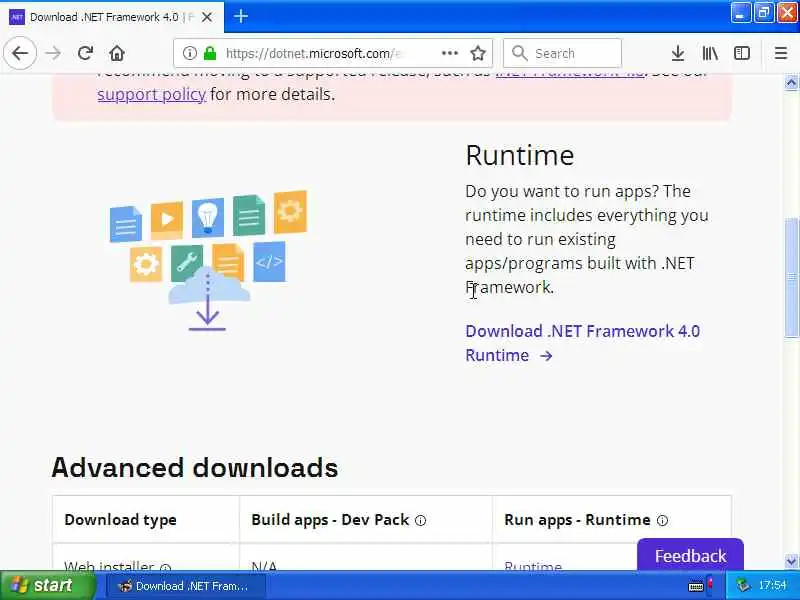Click the forward navigation arrow

point(53,53)
